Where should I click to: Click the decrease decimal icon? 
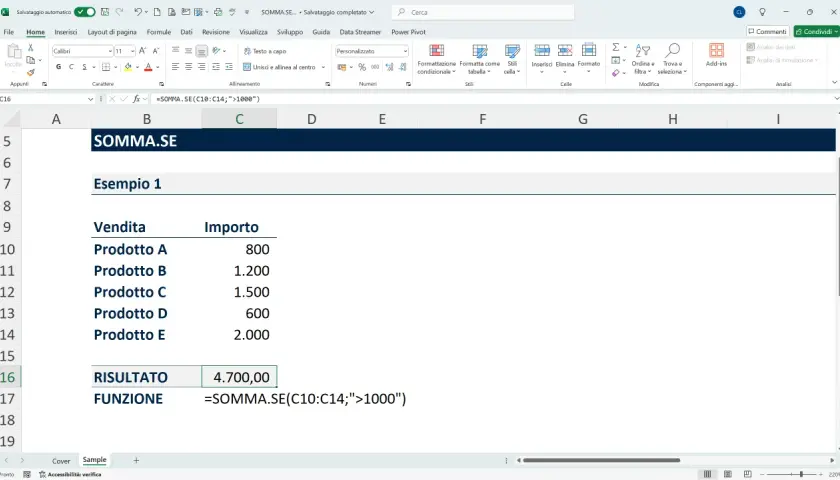[x=403, y=67]
